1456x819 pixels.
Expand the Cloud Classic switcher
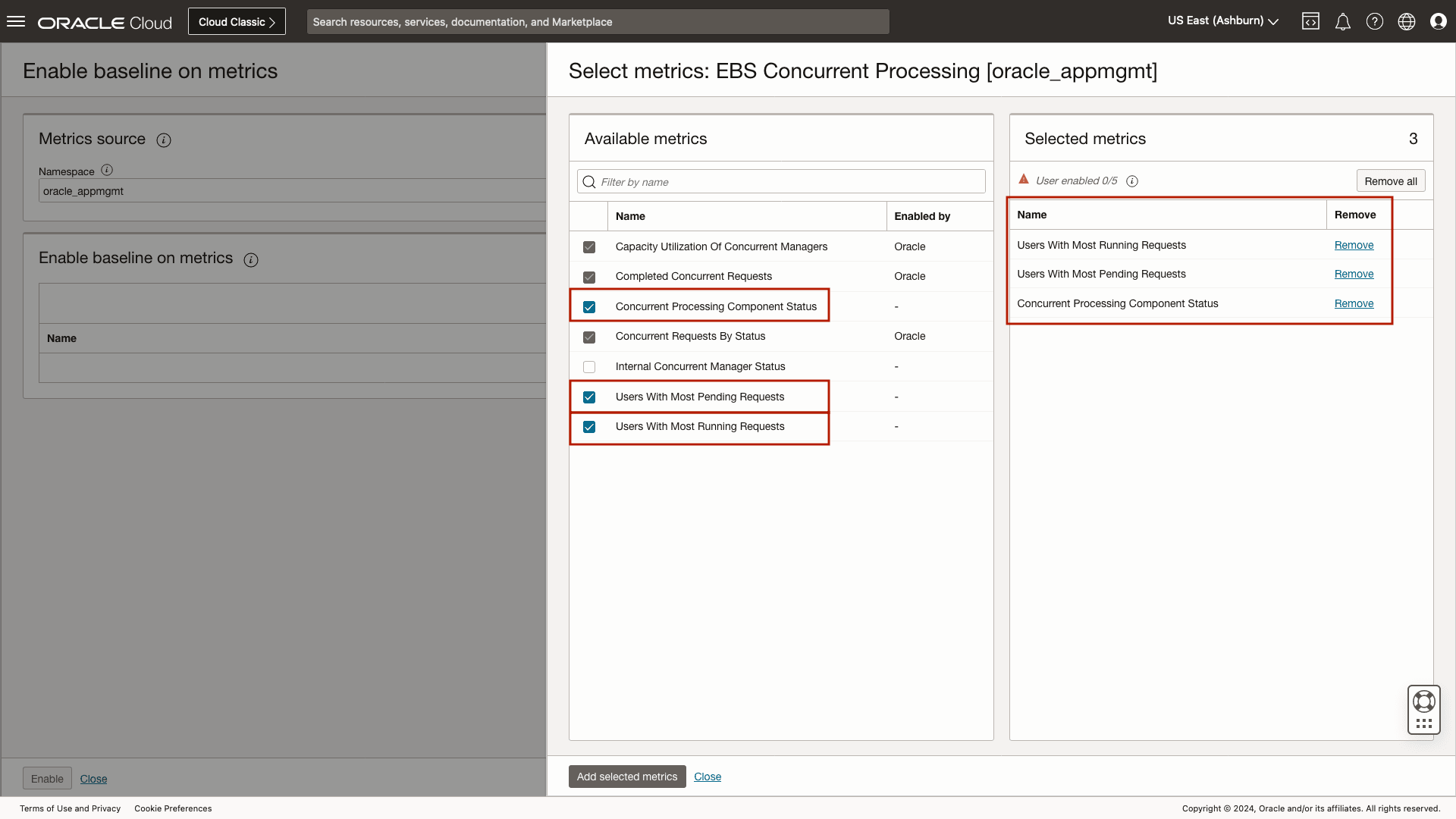pyautogui.click(x=236, y=21)
